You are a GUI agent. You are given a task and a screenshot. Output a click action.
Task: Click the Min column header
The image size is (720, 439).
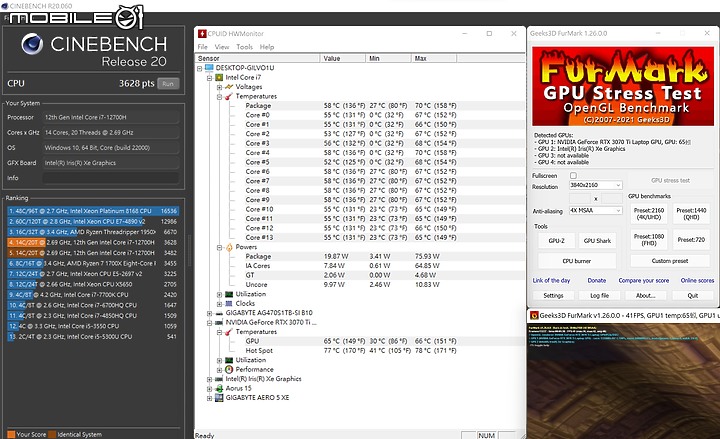(x=388, y=58)
